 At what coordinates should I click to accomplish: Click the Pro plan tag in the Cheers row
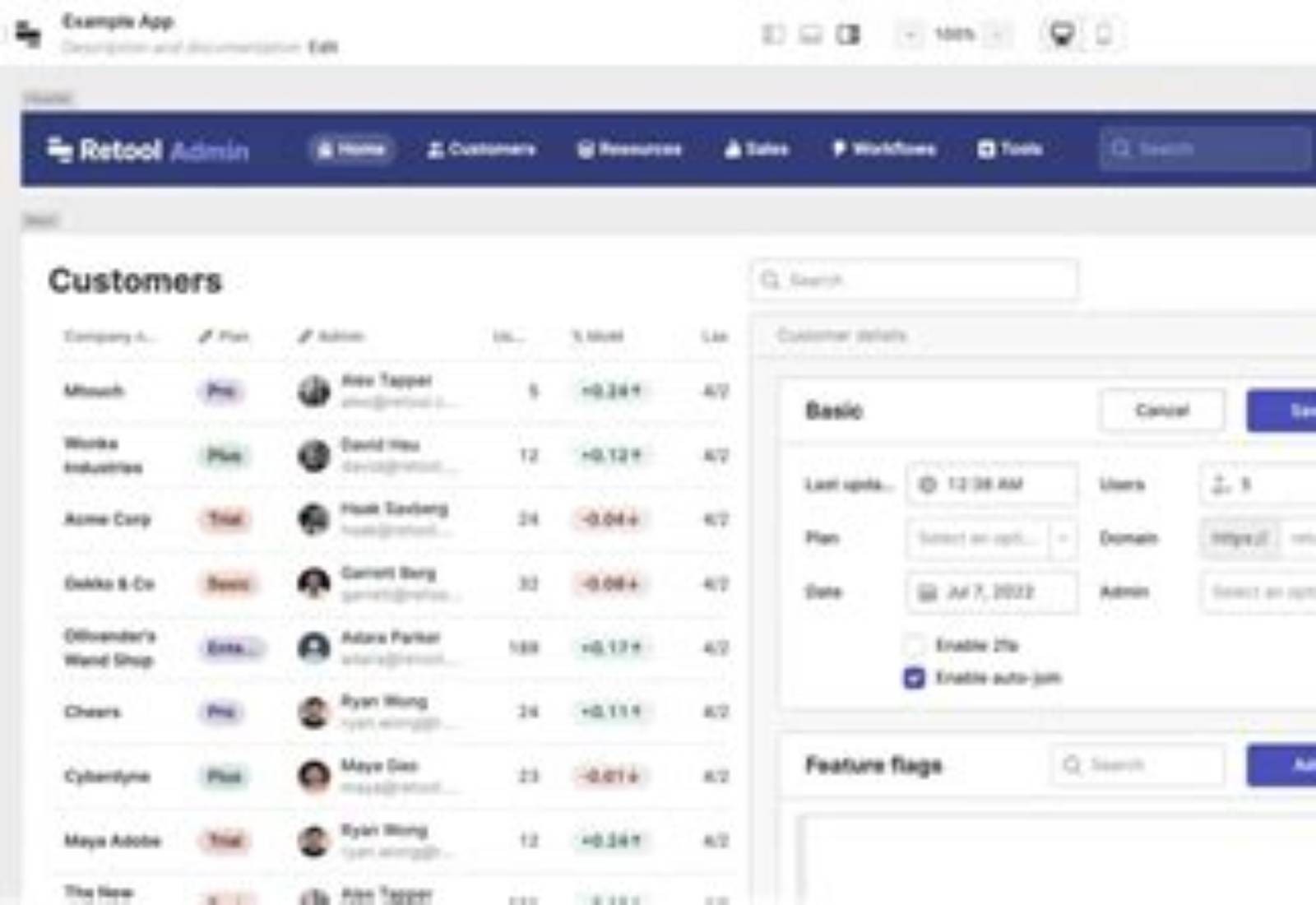click(221, 712)
